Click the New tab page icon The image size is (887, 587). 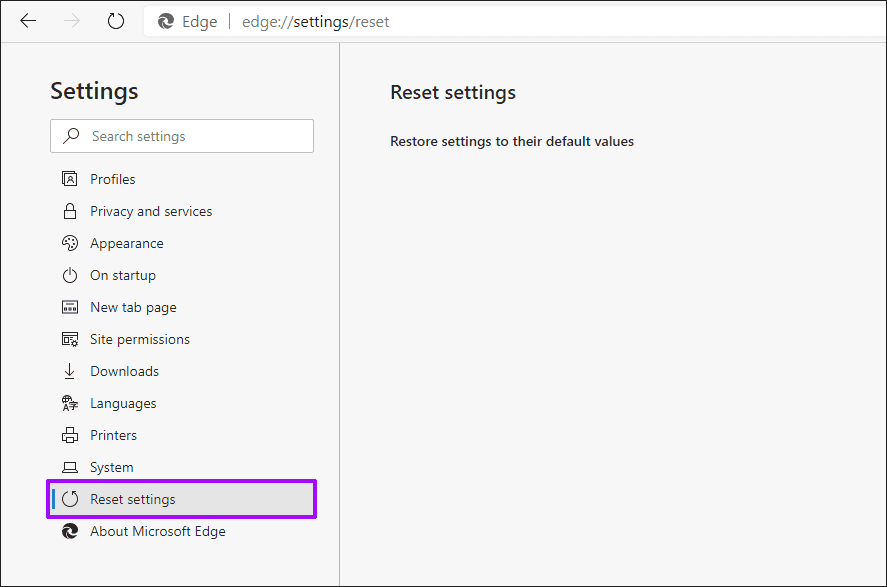(70, 307)
